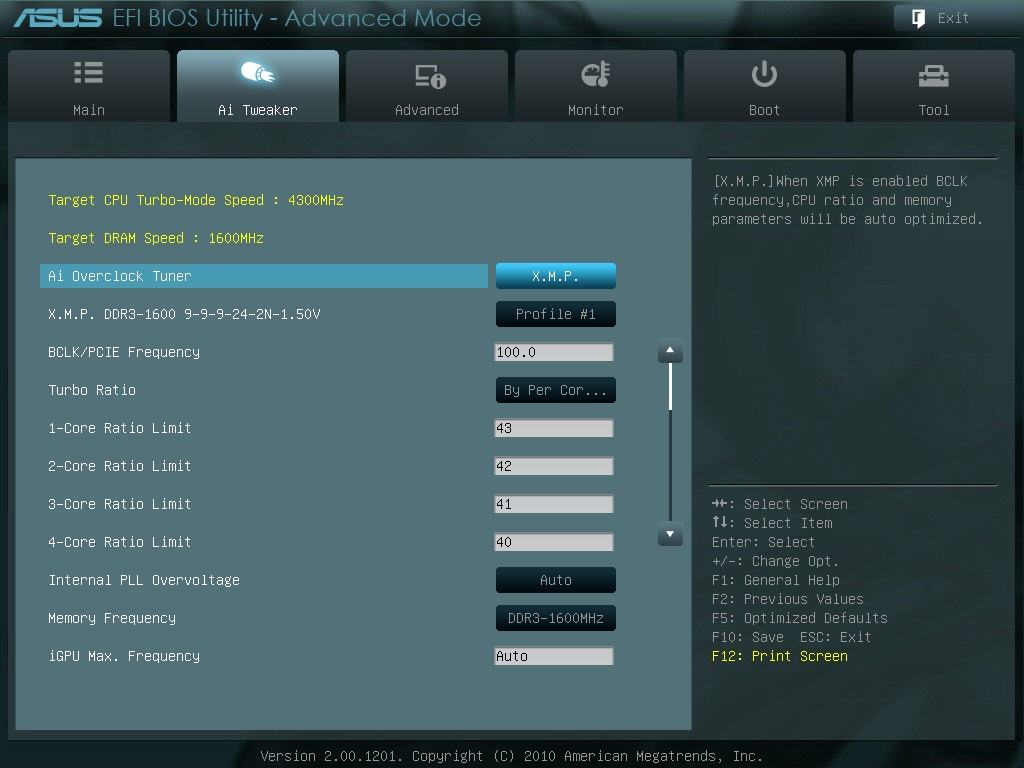Select the X.M.P. DDR3-1600 profile label
This screenshot has width=1024, height=768.
coord(184,314)
